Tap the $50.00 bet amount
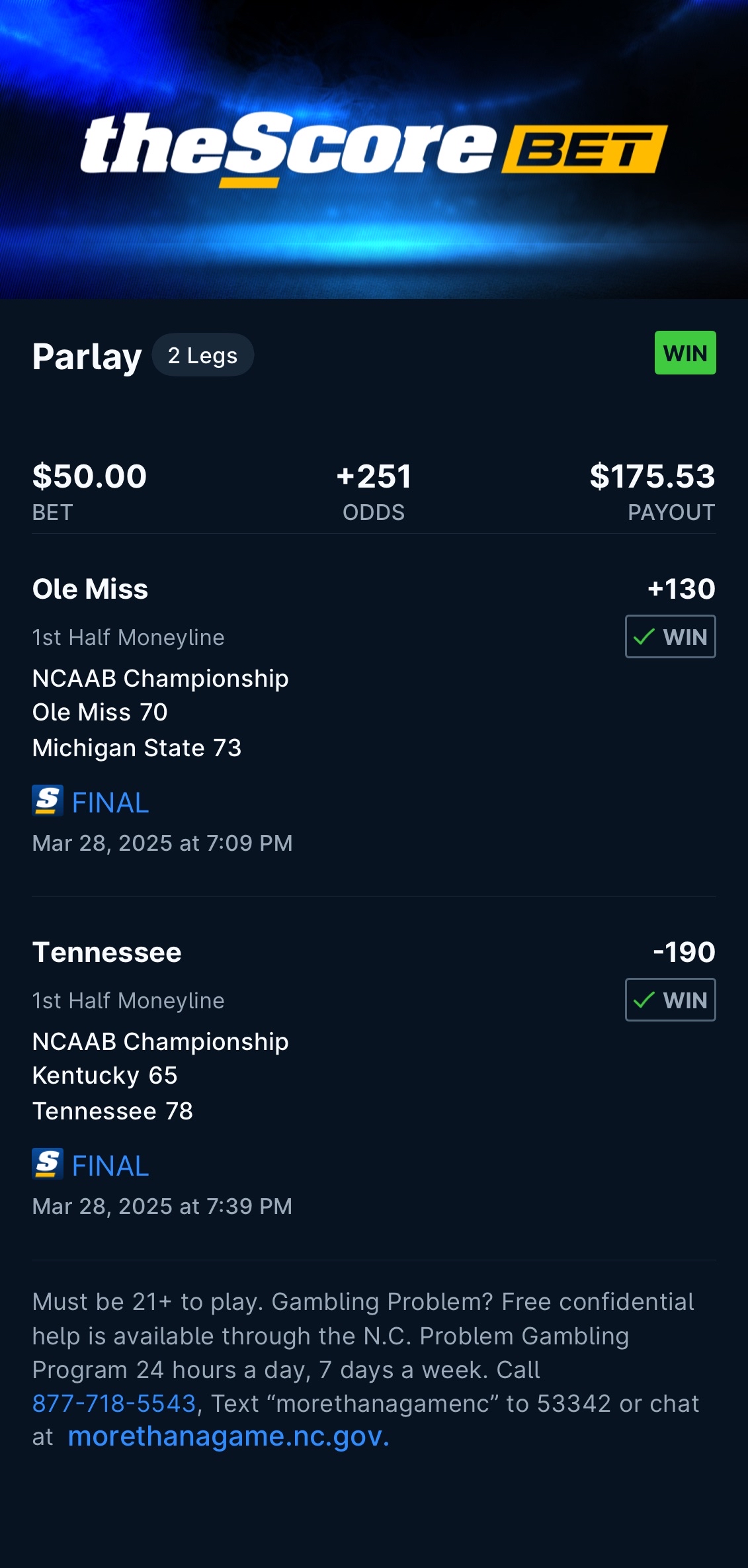This screenshot has width=748, height=1568. tap(89, 476)
